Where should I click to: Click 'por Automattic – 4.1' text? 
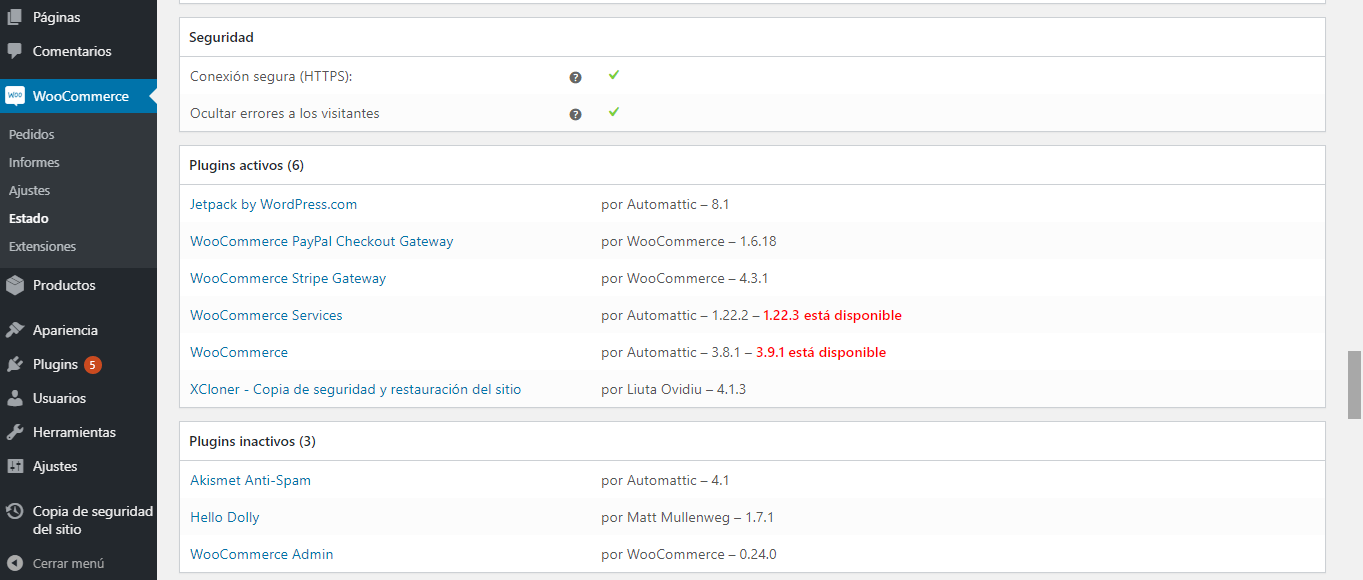[665, 480]
